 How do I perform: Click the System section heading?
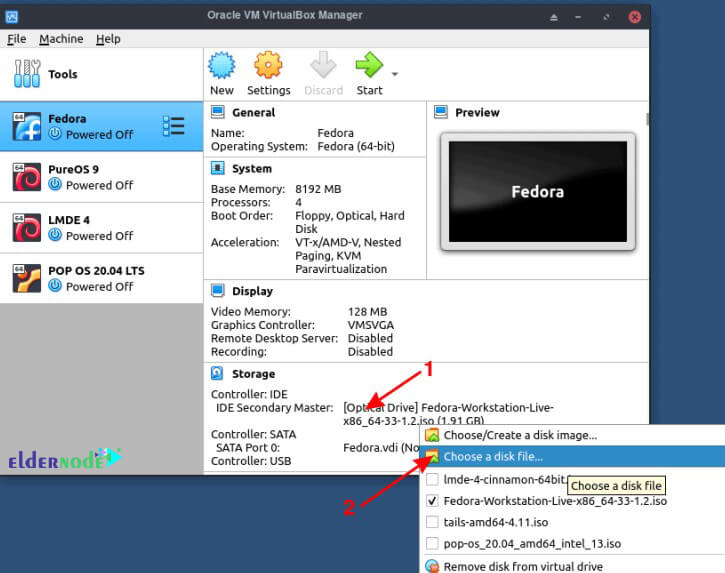(x=252, y=168)
